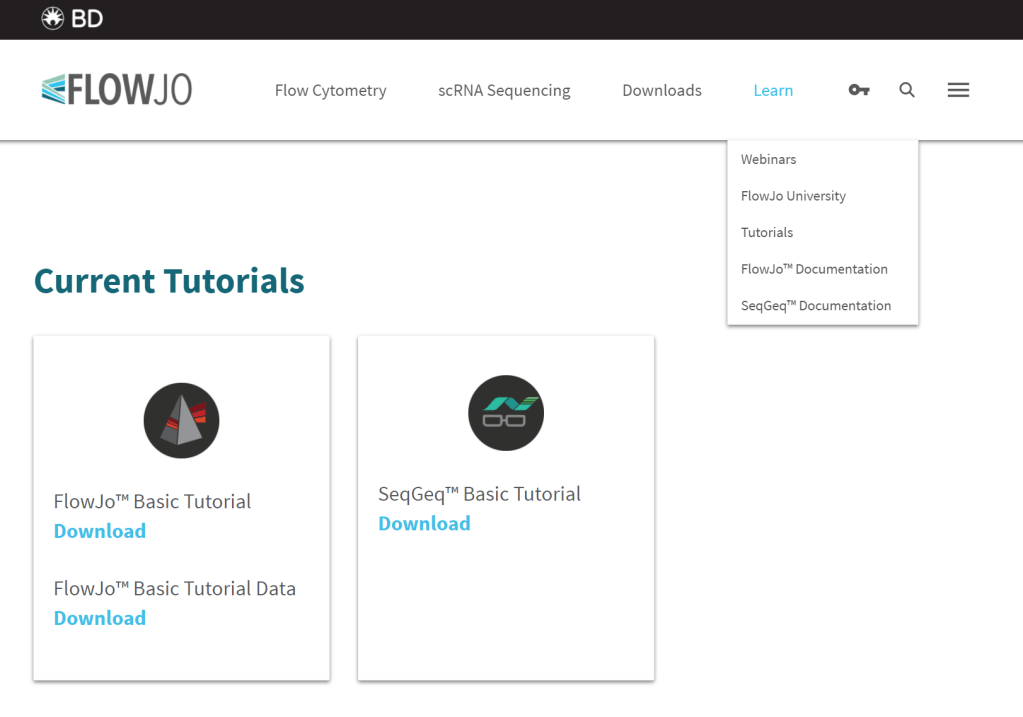Click the Learn menu item

point(773,90)
